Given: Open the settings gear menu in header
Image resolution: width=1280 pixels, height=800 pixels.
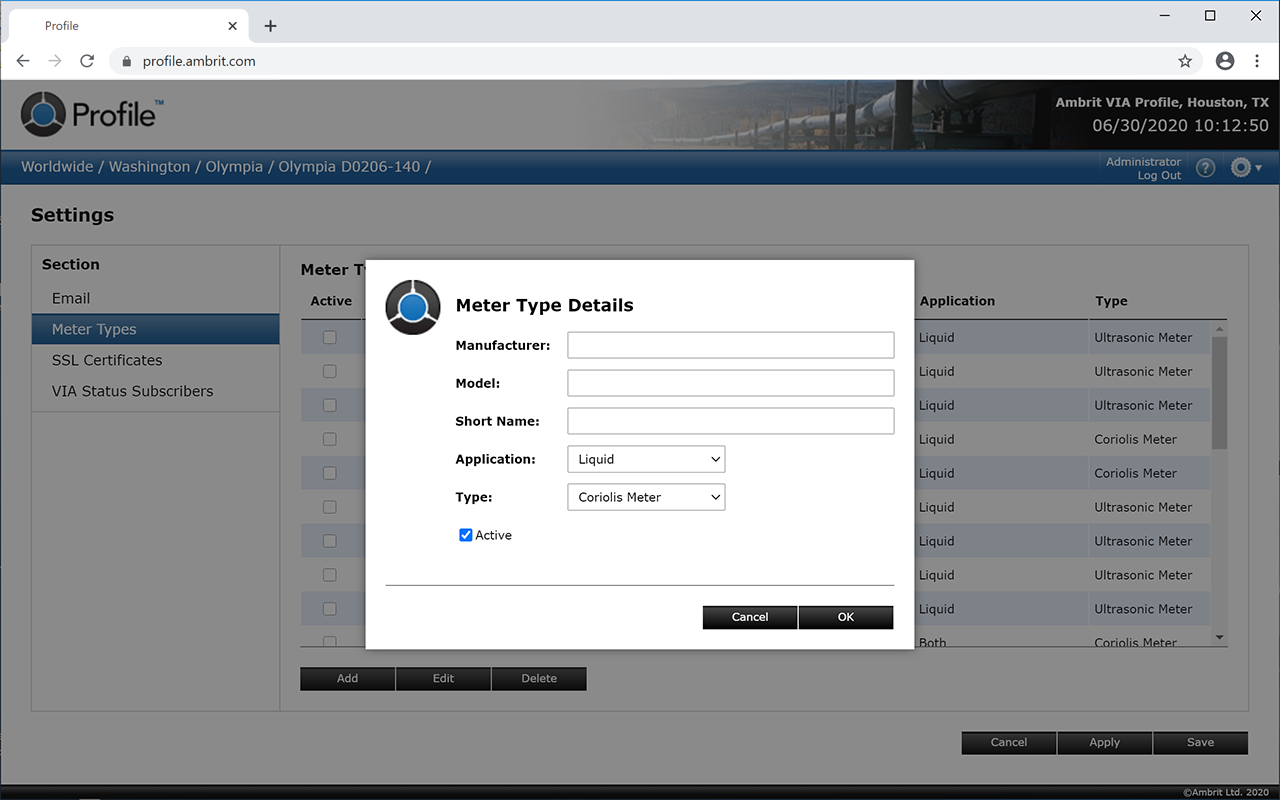Looking at the screenshot, I should pyautogui.click(x=1244, y=168).
